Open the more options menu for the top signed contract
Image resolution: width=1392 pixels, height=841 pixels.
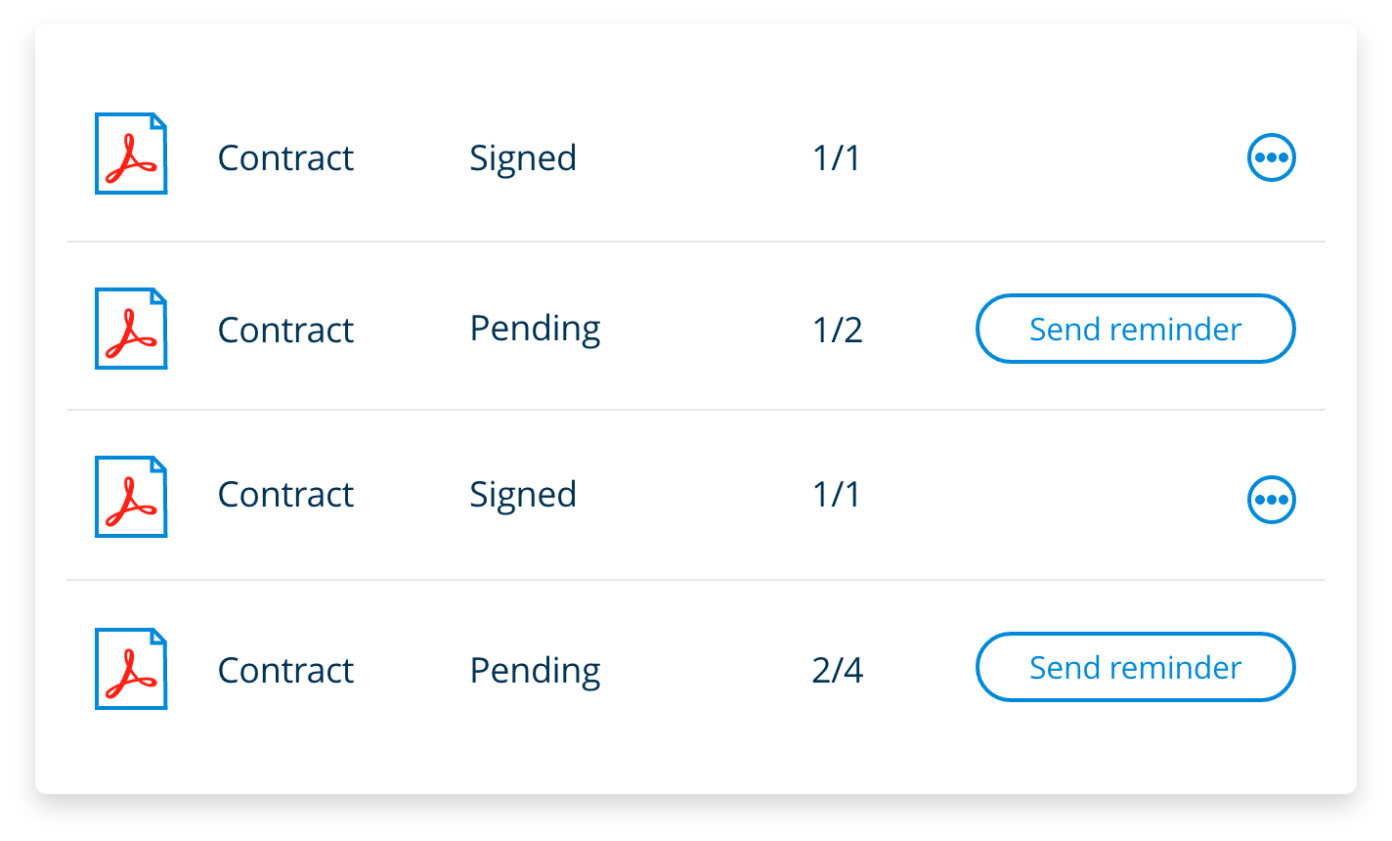pyautogui.click(x=1270, y=156)
